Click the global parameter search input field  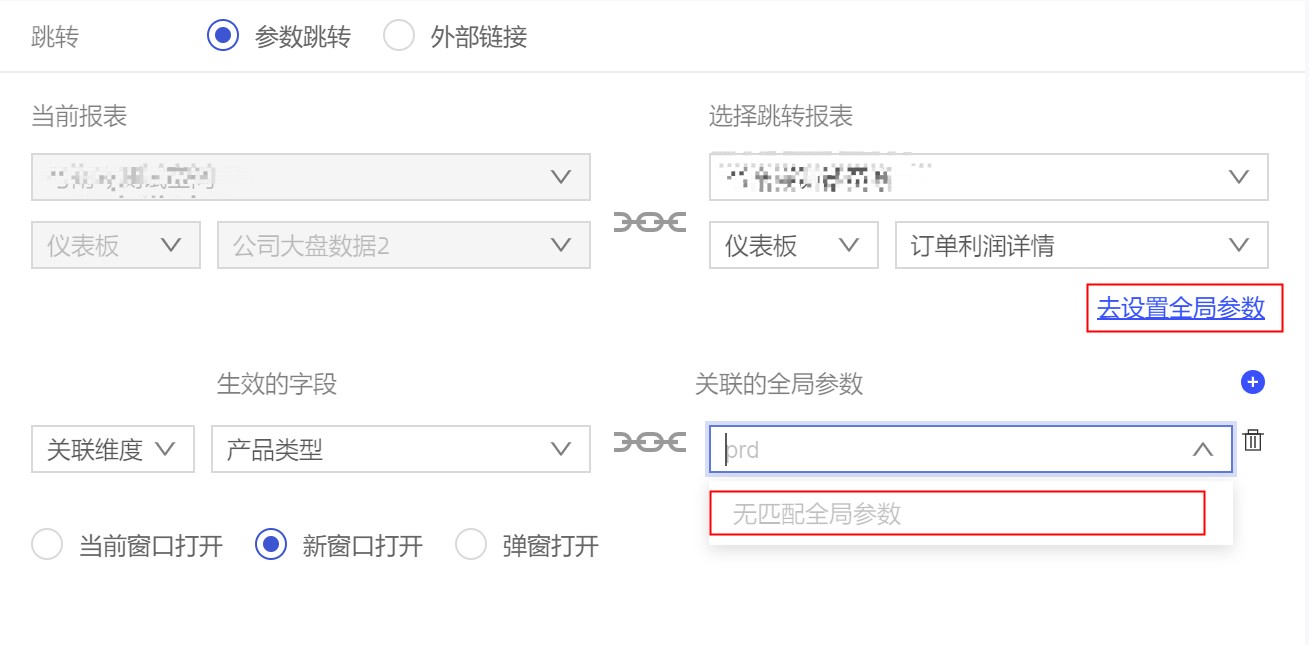click(x=950, y=450)
